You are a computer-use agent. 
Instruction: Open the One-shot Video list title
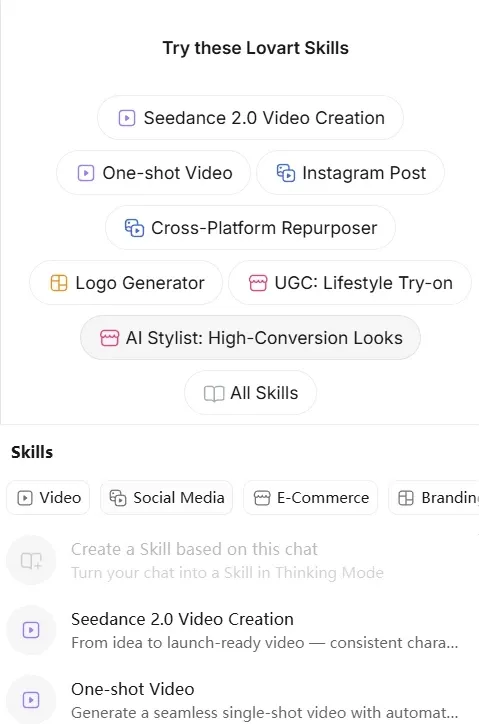pos(133,689)
